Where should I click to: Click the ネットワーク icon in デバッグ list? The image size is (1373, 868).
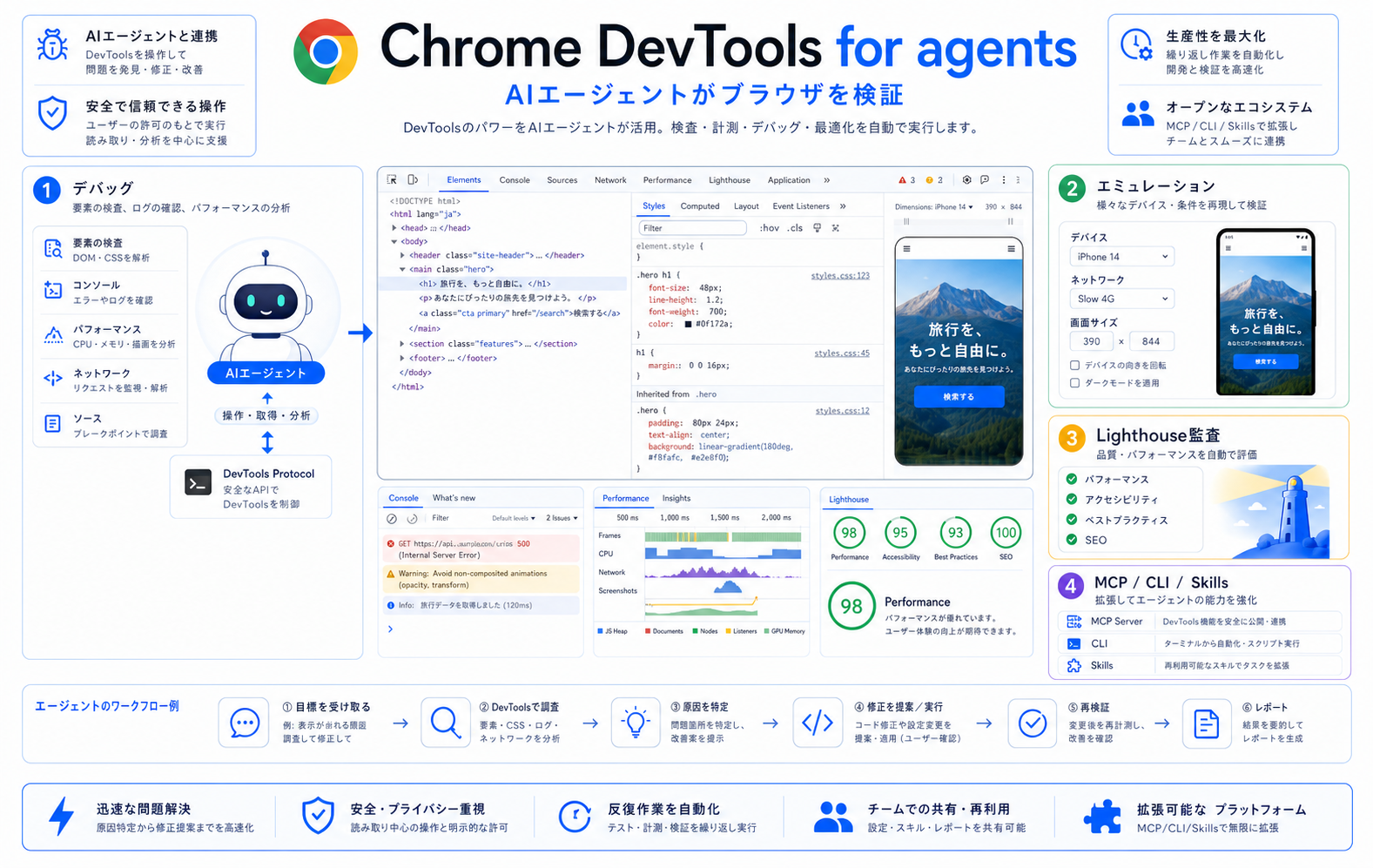pos(53,379)
